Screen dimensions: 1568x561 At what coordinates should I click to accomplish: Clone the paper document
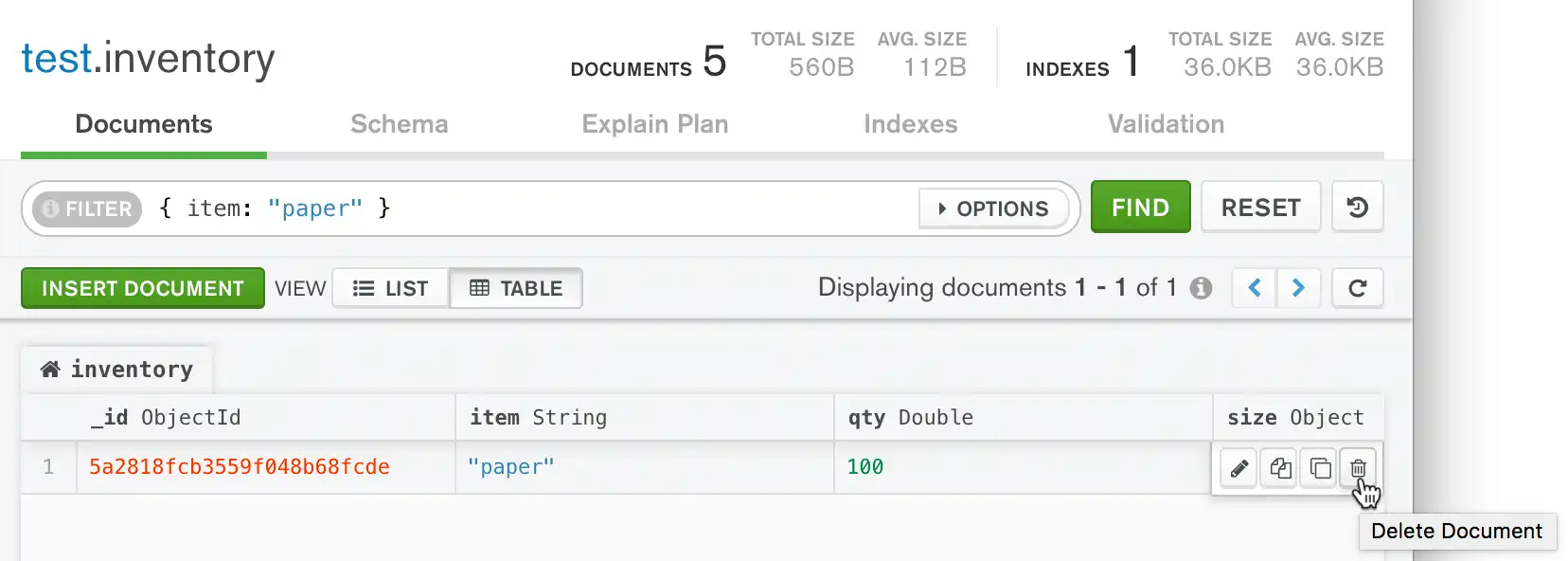click(1319, 467)
